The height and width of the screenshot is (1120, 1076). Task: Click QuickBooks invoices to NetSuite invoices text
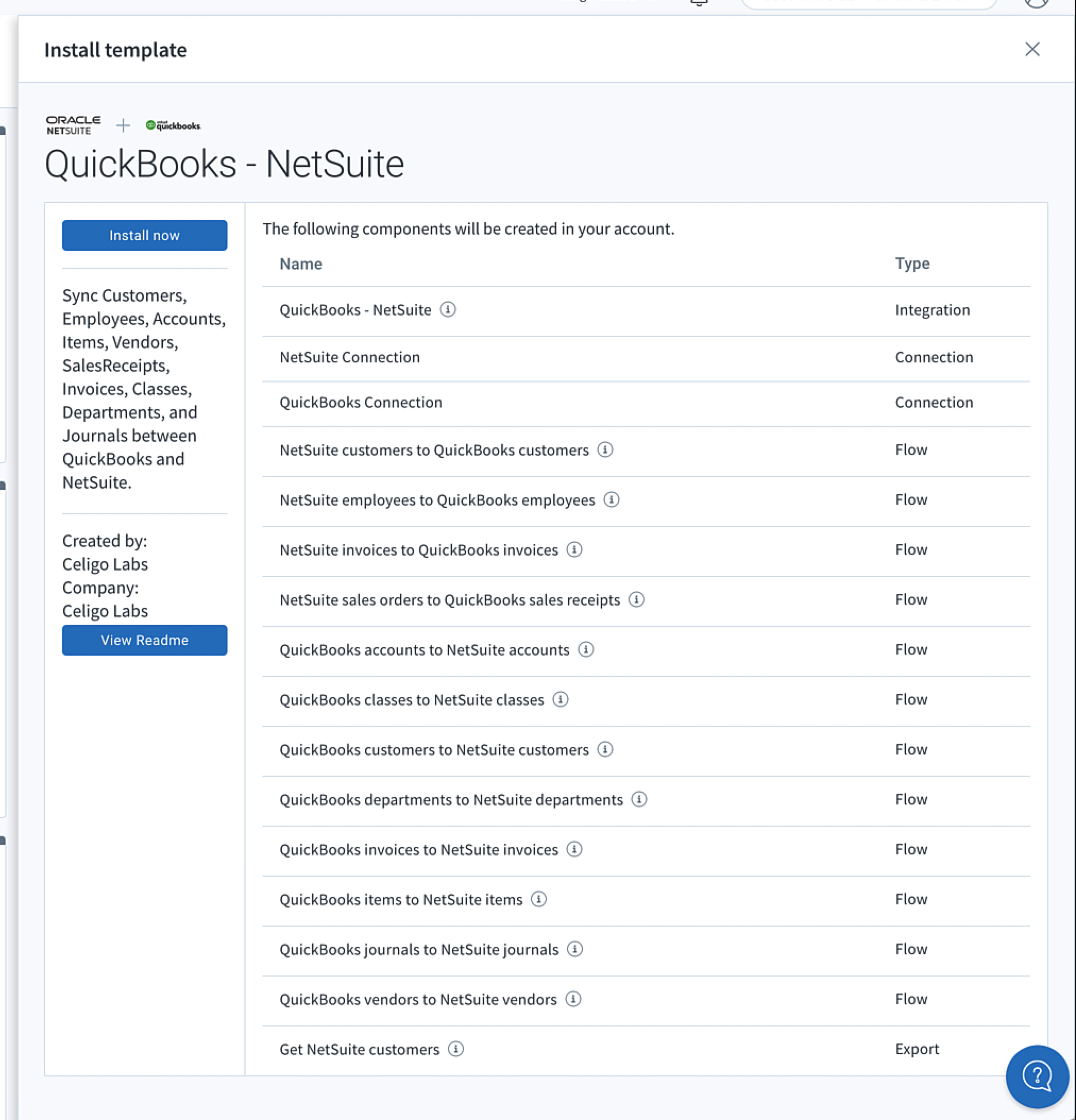[419, 850]
